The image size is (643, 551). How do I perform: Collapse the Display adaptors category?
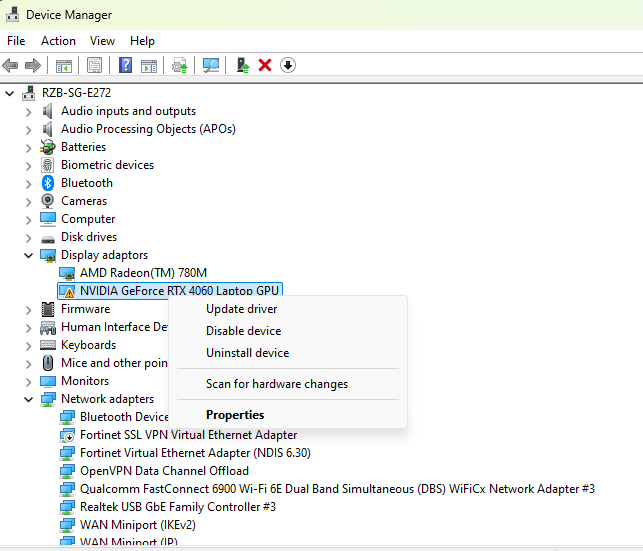[x=28, y=255]
